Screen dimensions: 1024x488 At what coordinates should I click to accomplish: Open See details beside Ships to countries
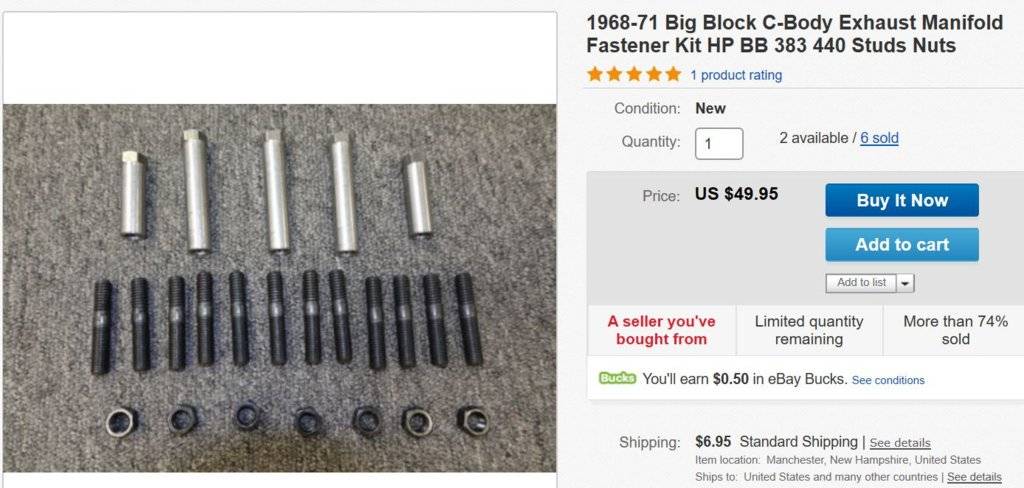[974, 477]
